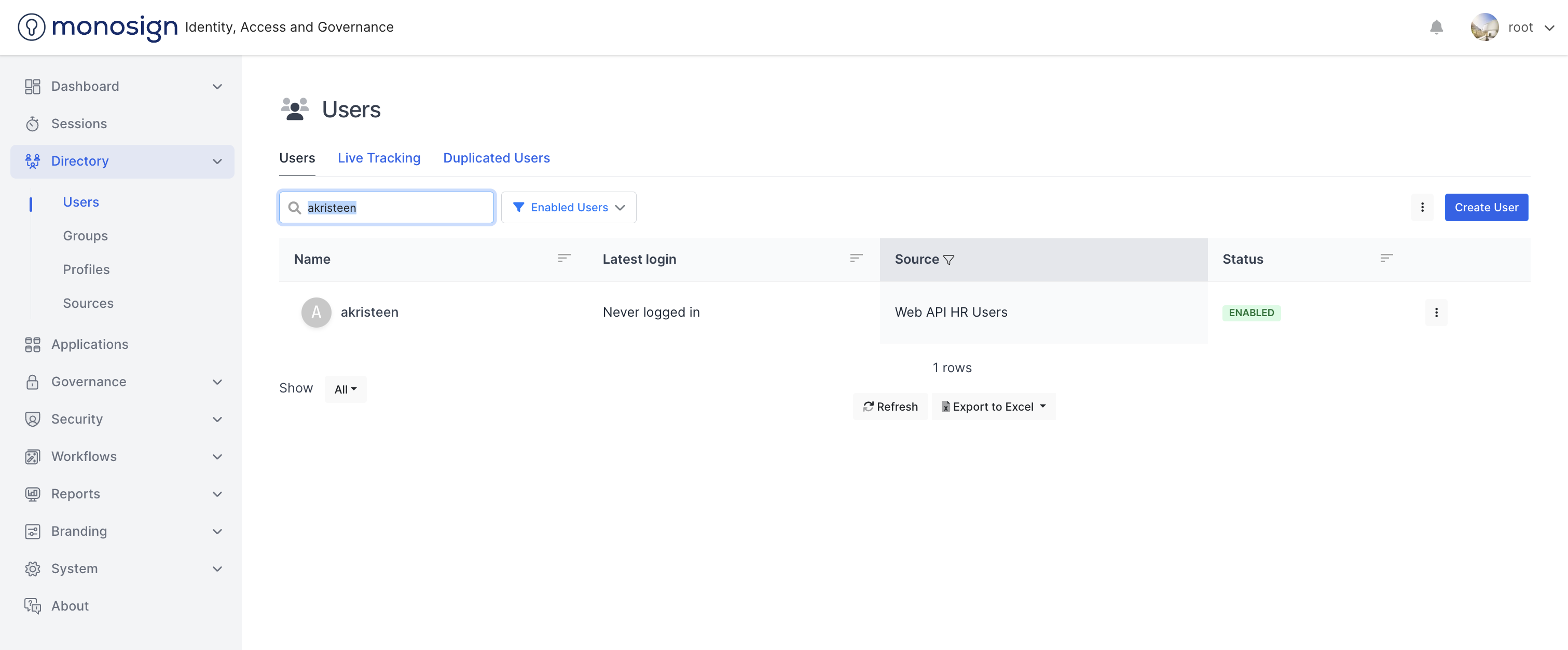The image size is (1568, 650).
Task: Sort by Latest login column icon
Action: [x=856, y=259]
